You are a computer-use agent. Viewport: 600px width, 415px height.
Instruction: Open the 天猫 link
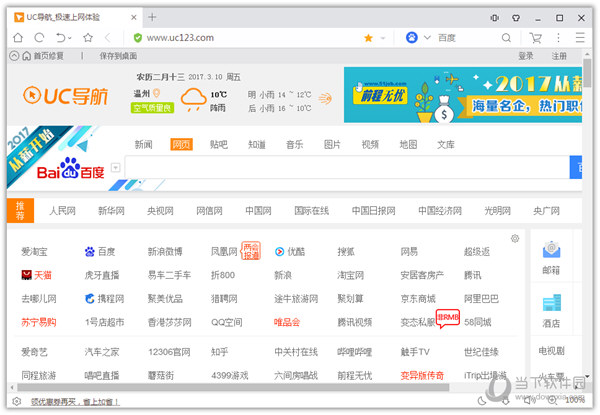tap(36, 275)
